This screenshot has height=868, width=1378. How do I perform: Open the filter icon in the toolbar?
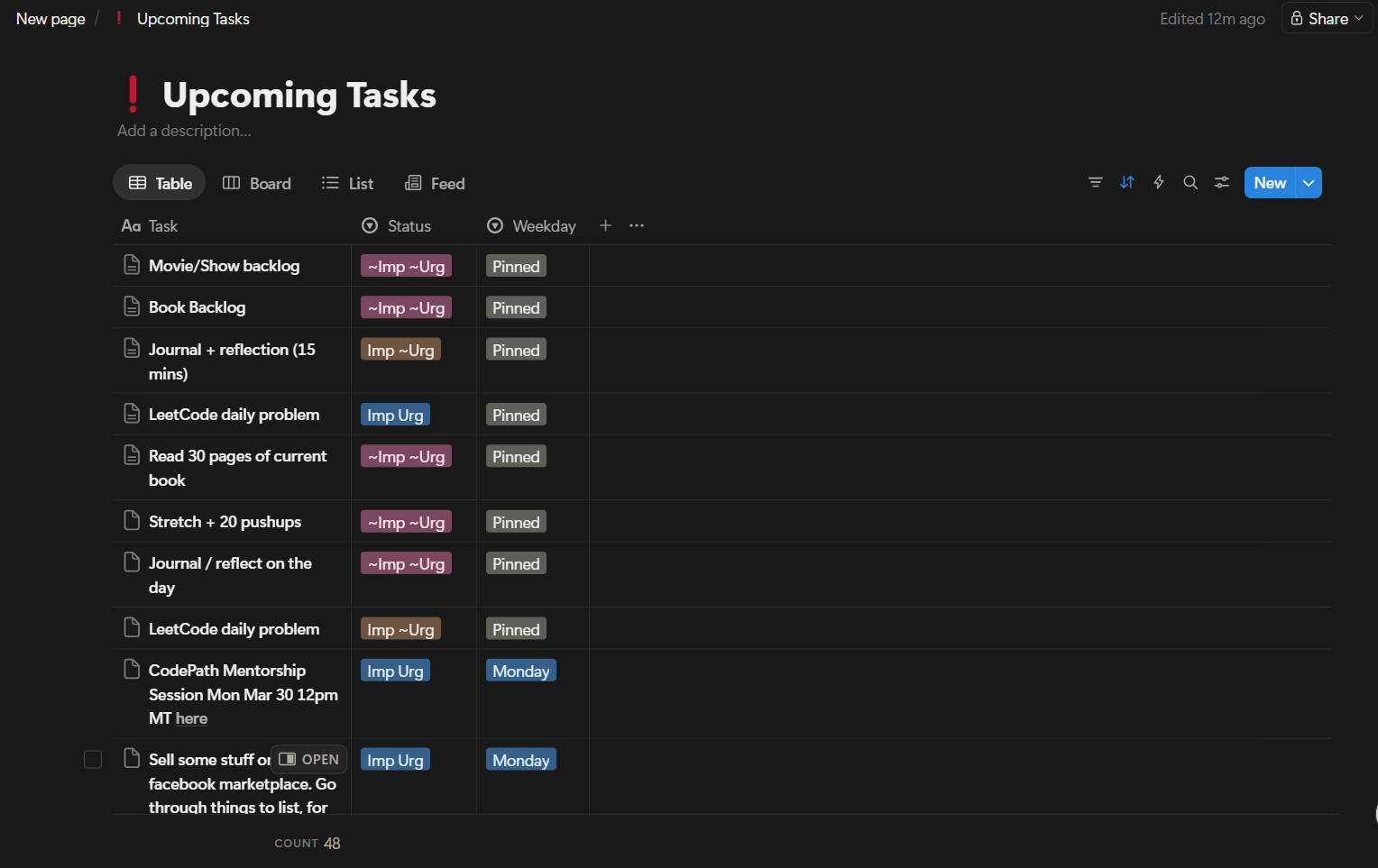pos(1096,182)
